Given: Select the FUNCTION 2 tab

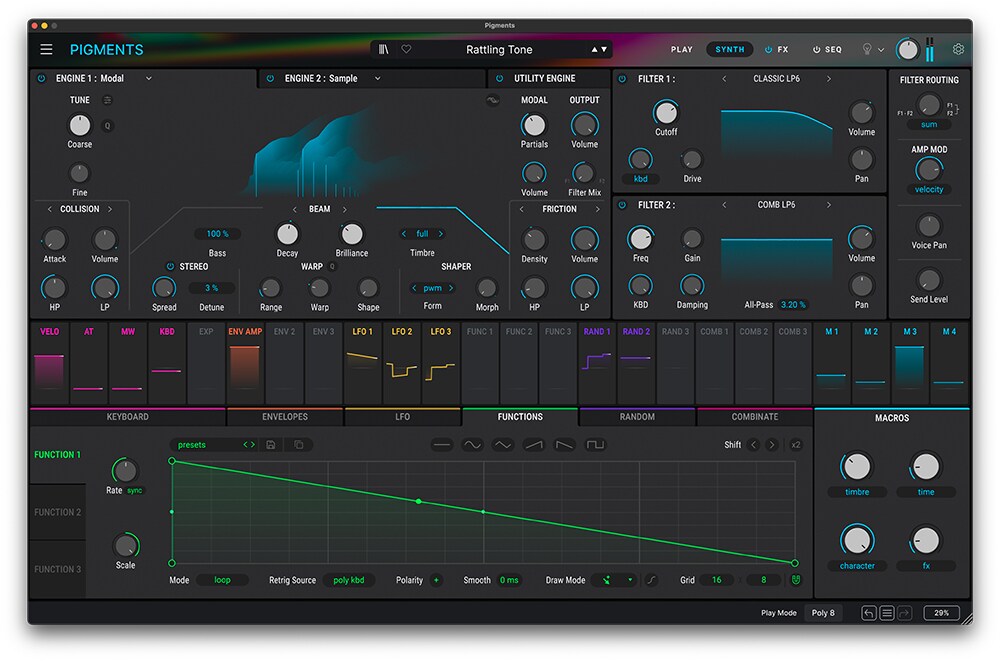Looking at the screenshot, I should pyautogui.click(x=57, y=512).
